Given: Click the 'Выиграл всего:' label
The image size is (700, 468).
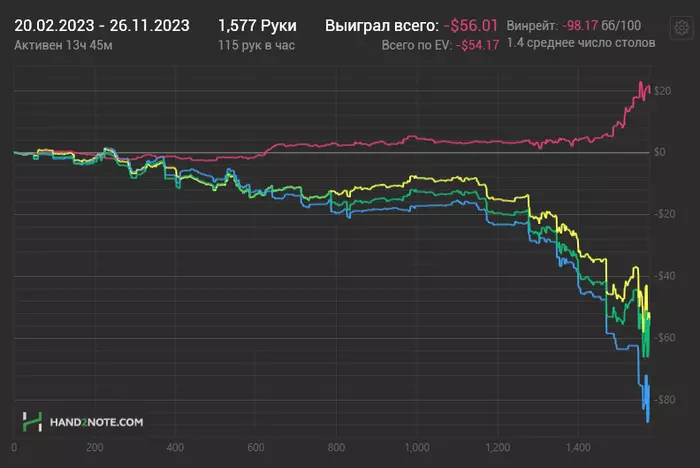Looking at the screenshot, I should coord(382,25).
